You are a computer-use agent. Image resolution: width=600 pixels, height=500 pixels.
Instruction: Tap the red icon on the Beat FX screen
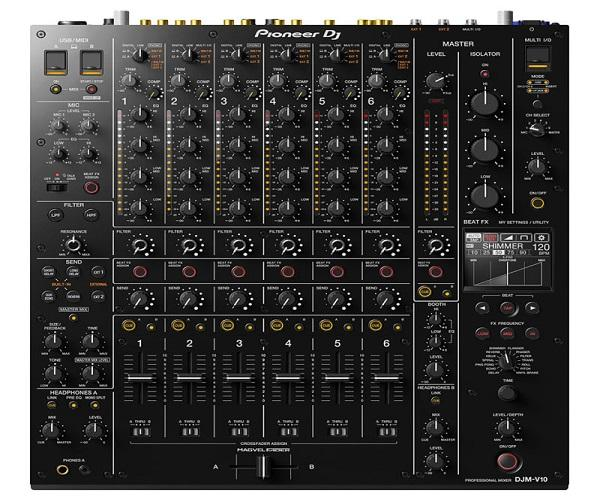point(491,238)
